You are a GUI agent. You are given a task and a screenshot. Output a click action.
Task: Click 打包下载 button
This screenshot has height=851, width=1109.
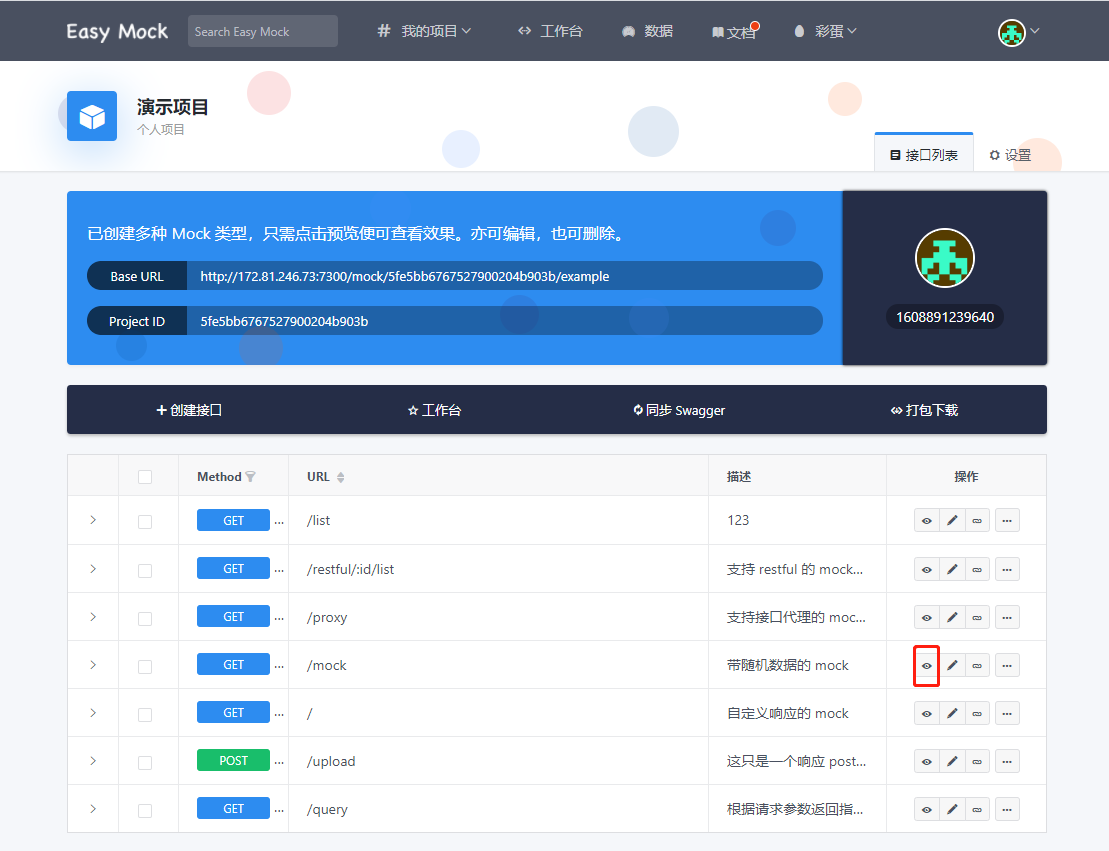[x=924, y=410]
